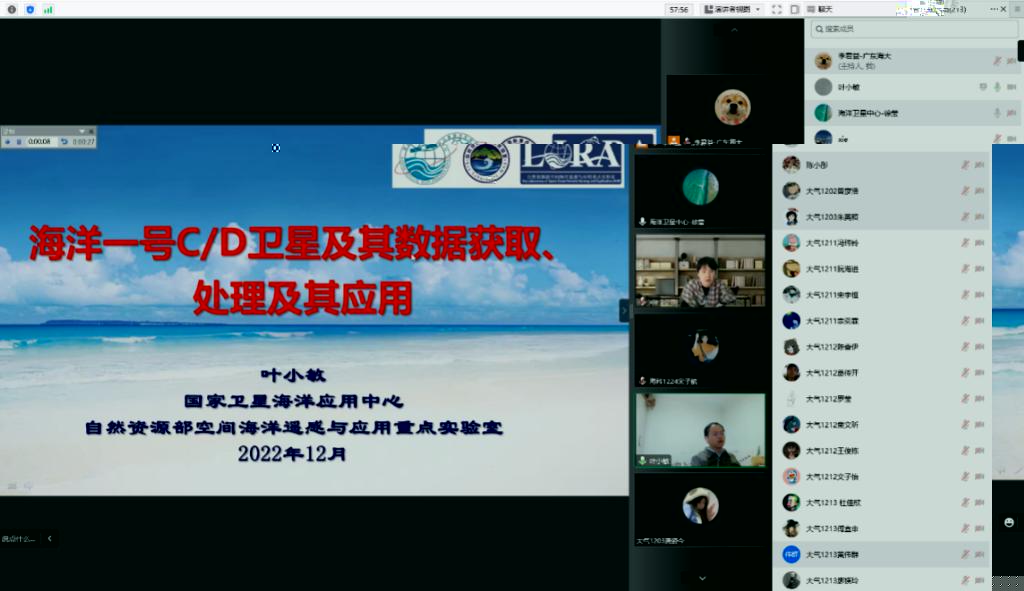Select the 海洋卫星中心 video tile
The image size is (1024, 591).
click(x=700, y=191)
